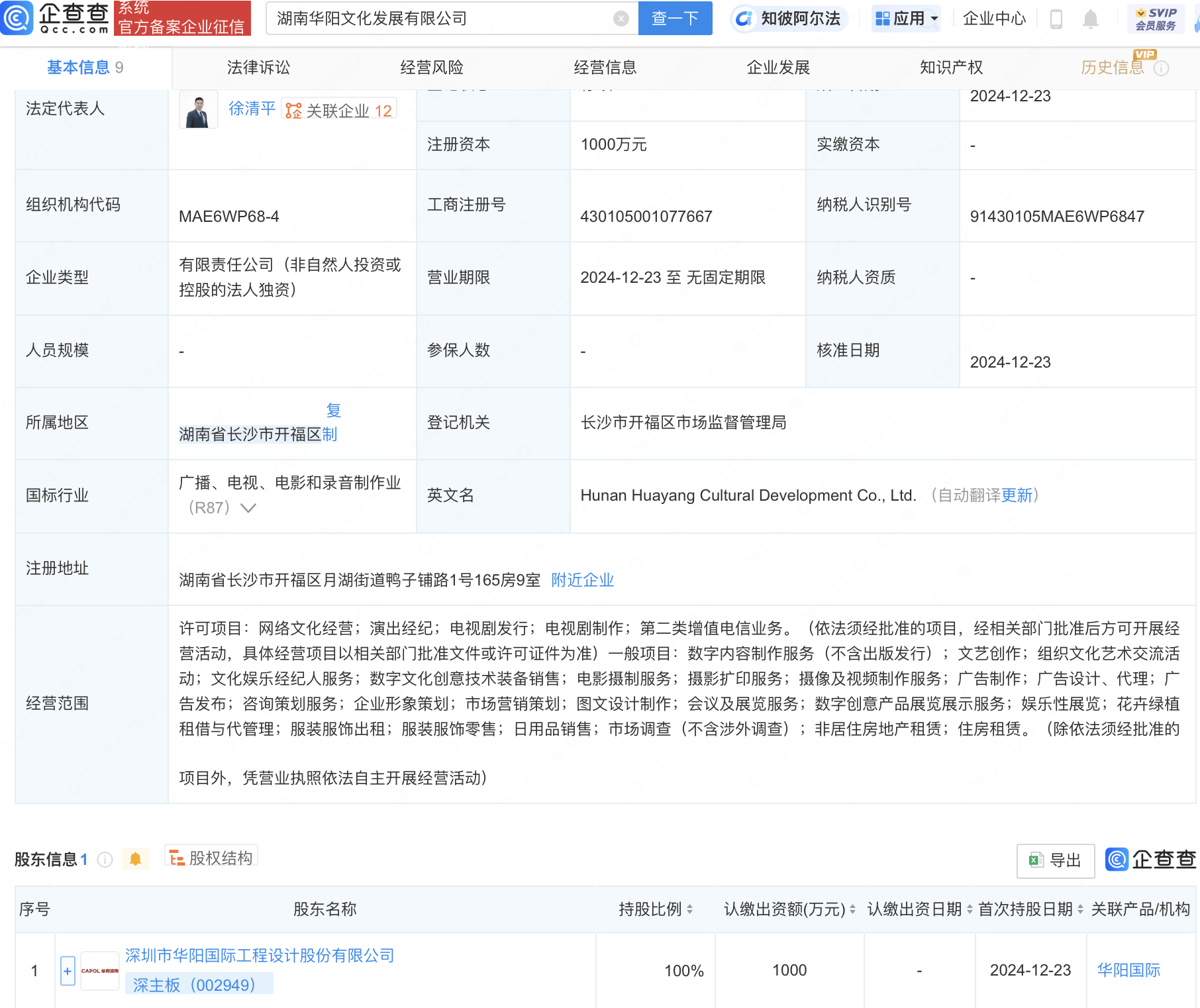Switch to the 基本信息 tab

(x=85, y=68)
